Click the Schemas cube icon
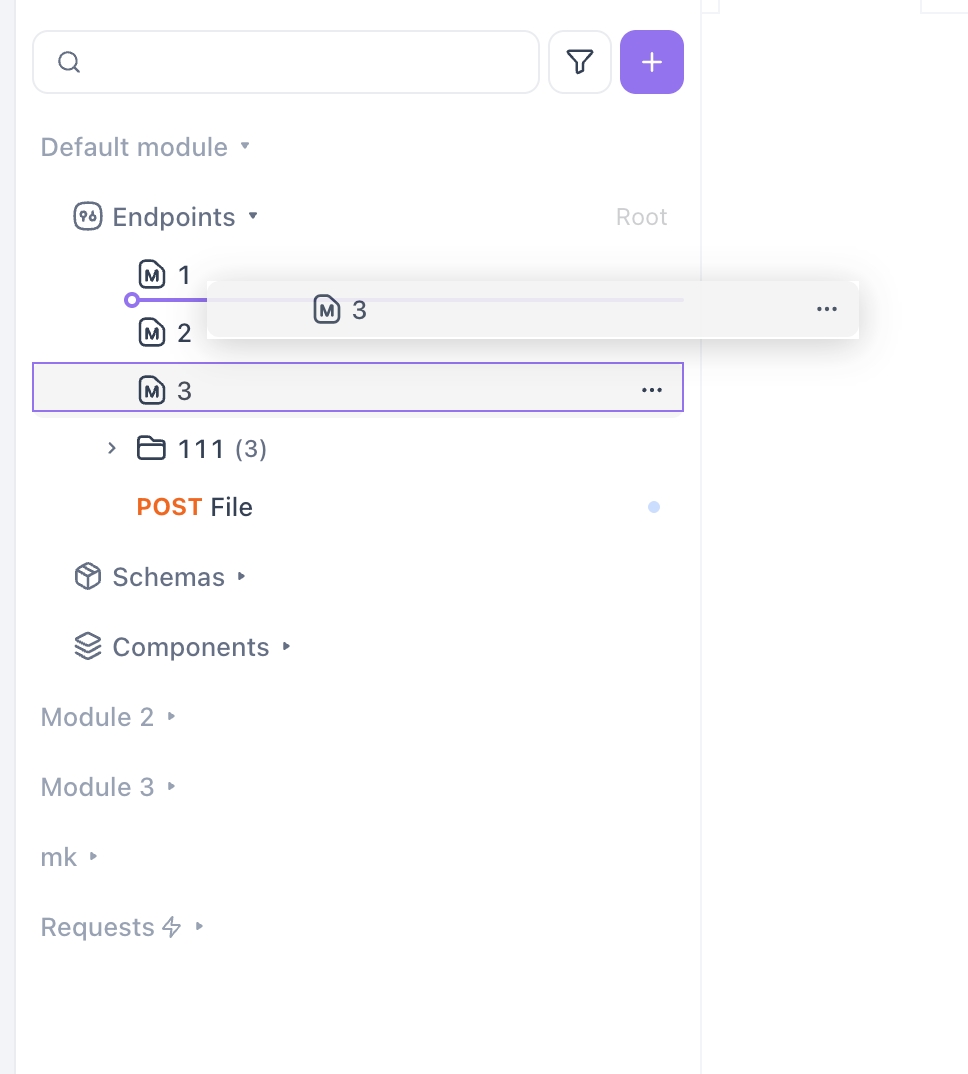 click(x=88, y=577)
